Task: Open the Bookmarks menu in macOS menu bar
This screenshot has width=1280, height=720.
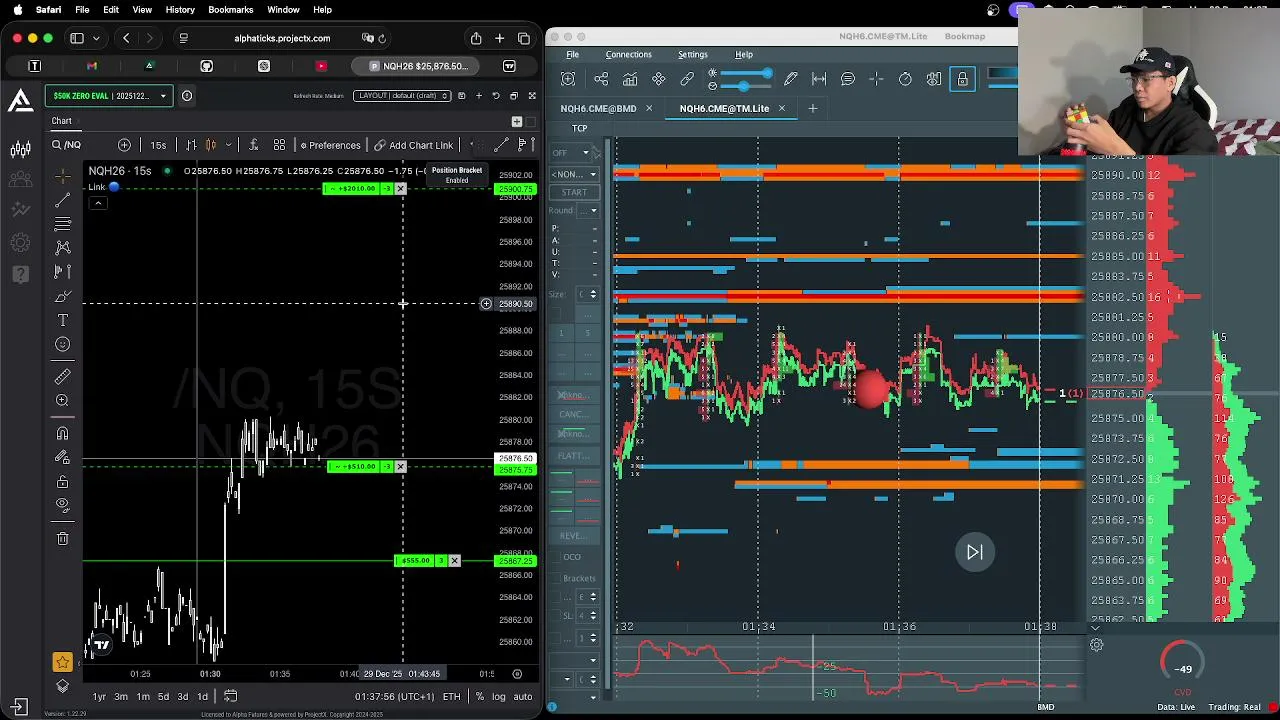Action: point(230,10)
